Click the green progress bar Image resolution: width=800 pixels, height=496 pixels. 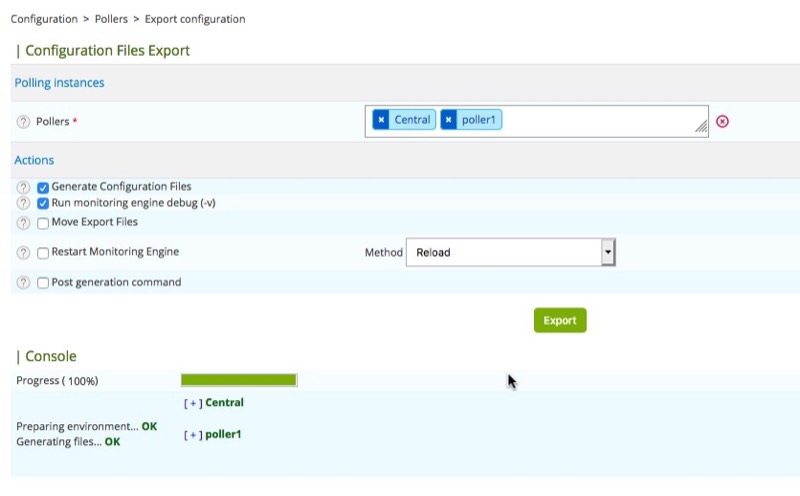pyautogui.click(x=239, y=380)
